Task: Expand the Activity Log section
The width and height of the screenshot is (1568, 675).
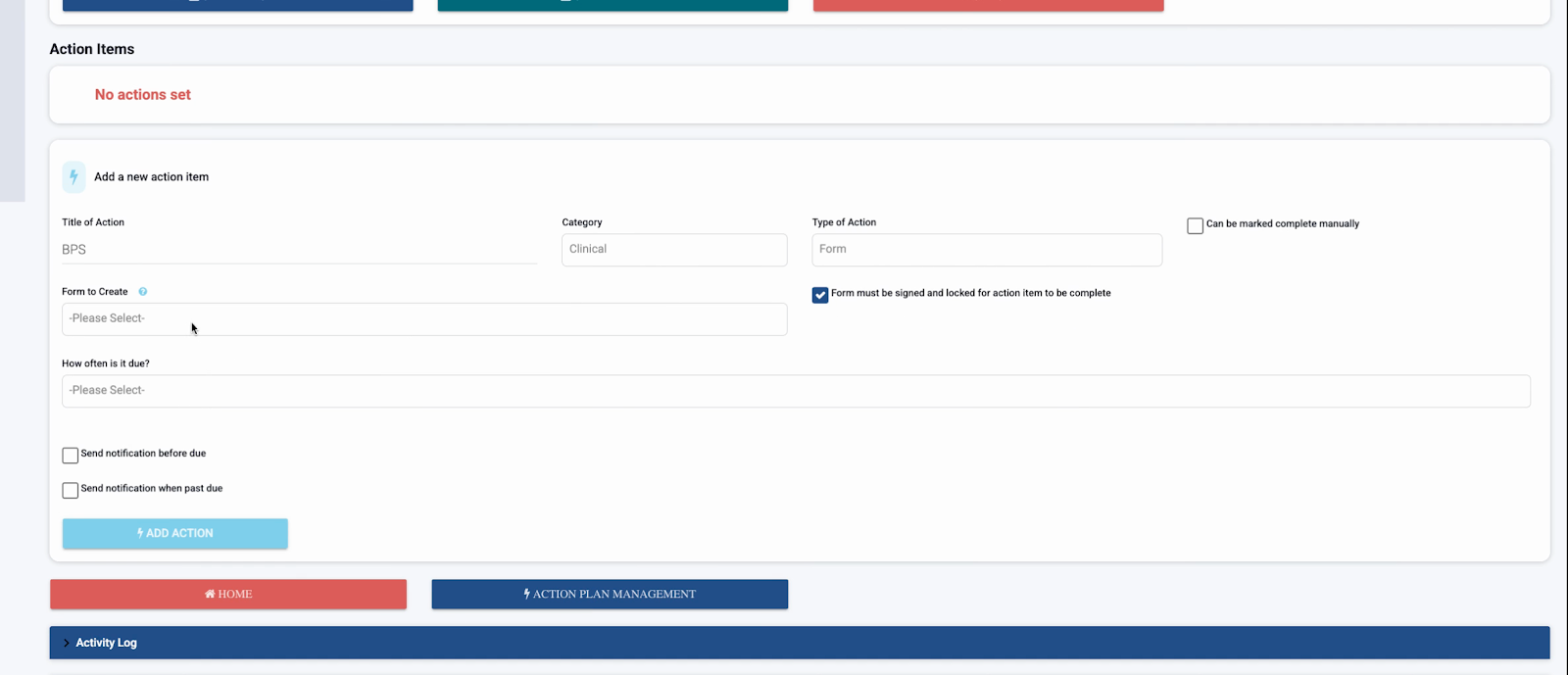Action: point(106,643)
